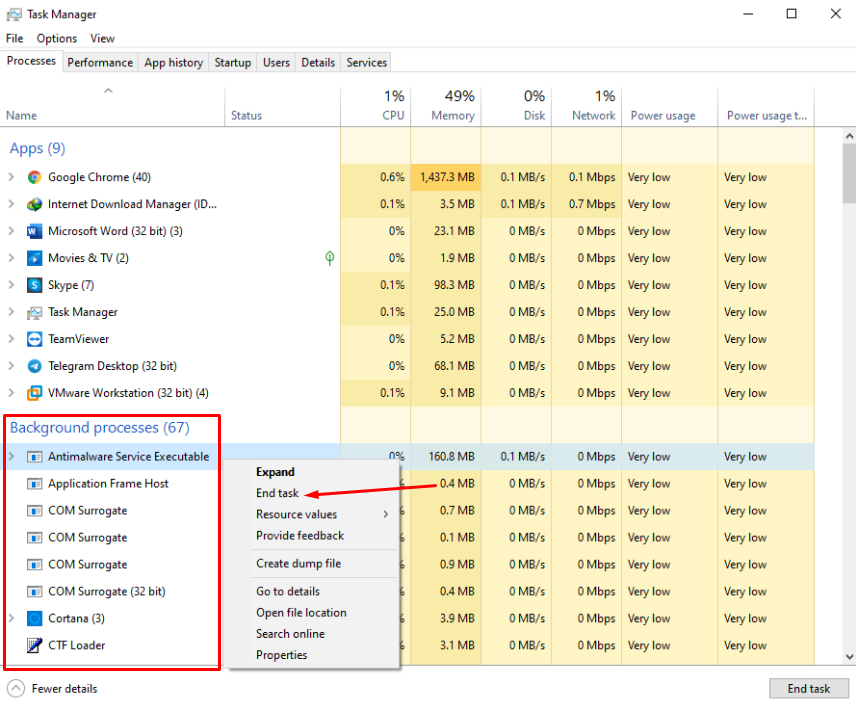The height and width of the screenshot is (715, 856).
Task: Choose End task from context menu
Action: coord(277,493)
